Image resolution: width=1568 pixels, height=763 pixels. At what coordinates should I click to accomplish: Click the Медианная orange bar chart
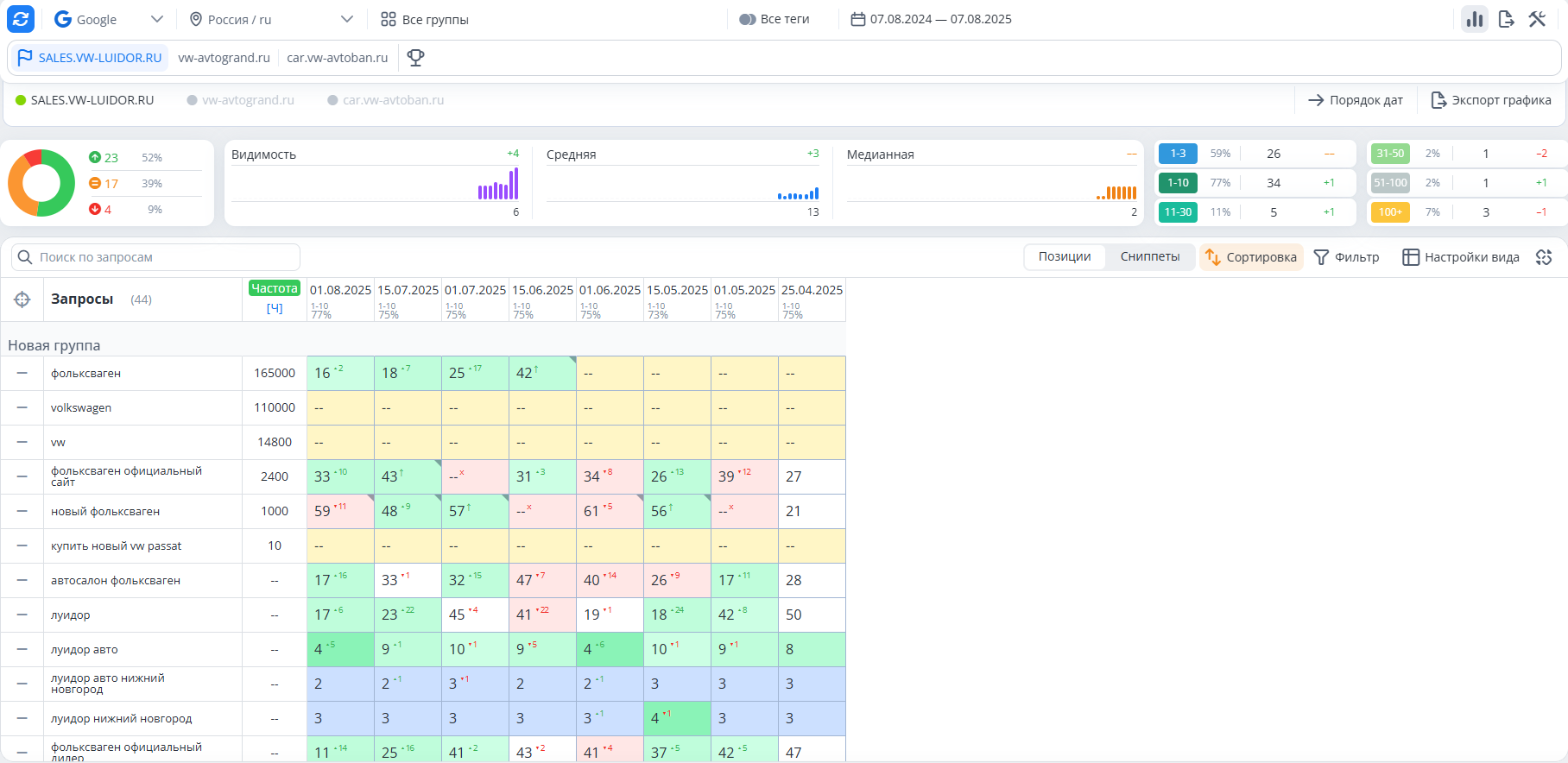tap(1116, 192)
